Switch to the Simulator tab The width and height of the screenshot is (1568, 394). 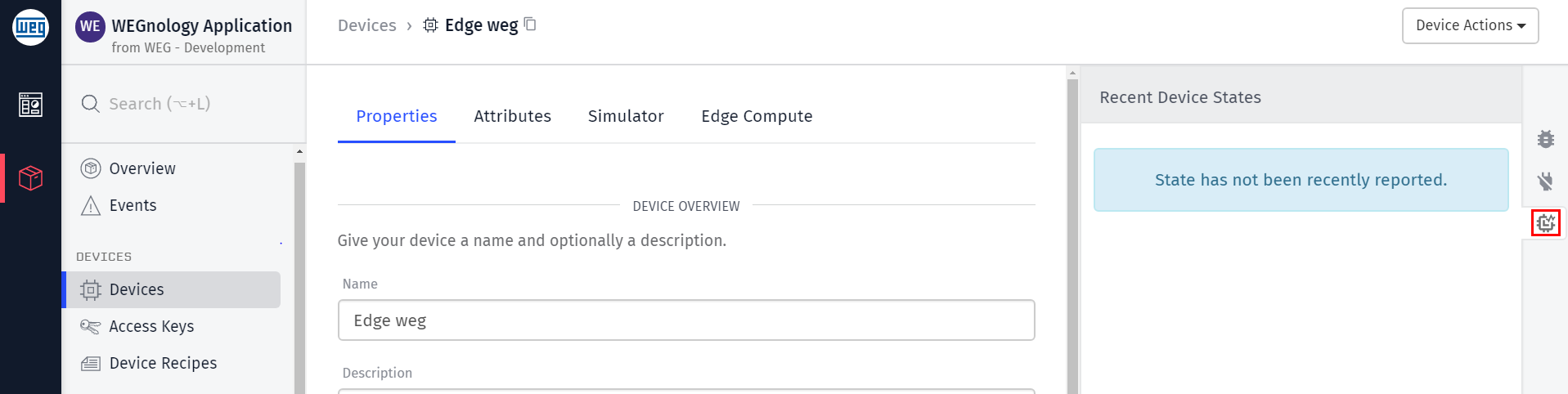[x=626, y=116]
